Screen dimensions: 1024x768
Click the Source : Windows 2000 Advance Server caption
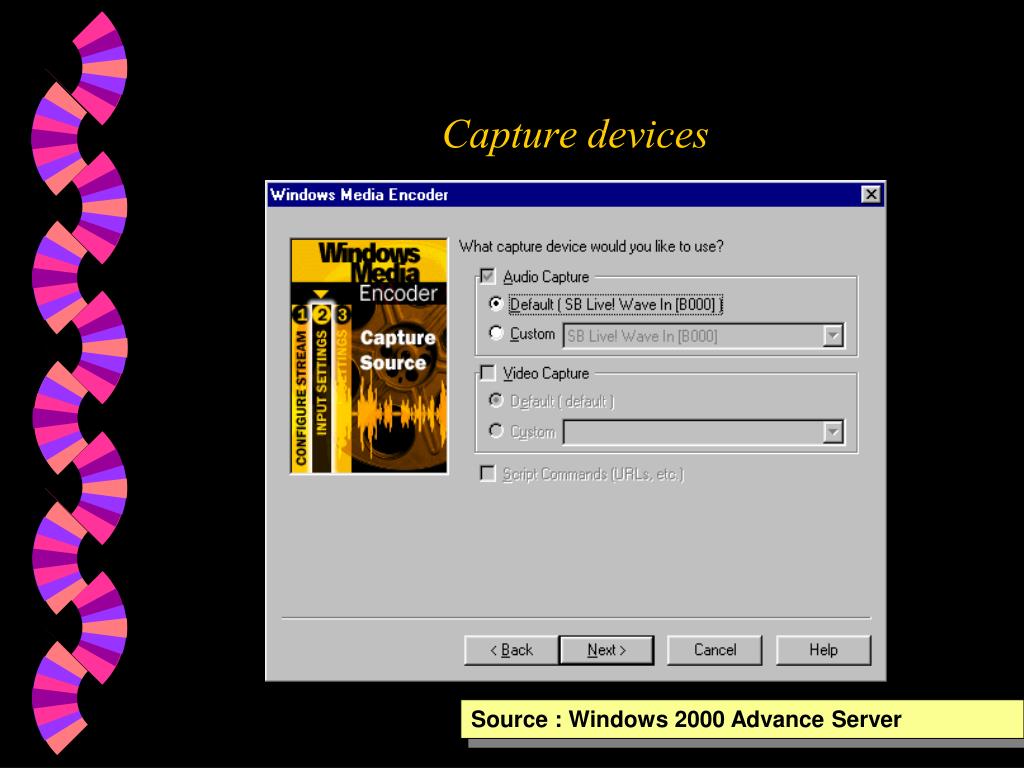pyautogui.click(x=686, y=719)
